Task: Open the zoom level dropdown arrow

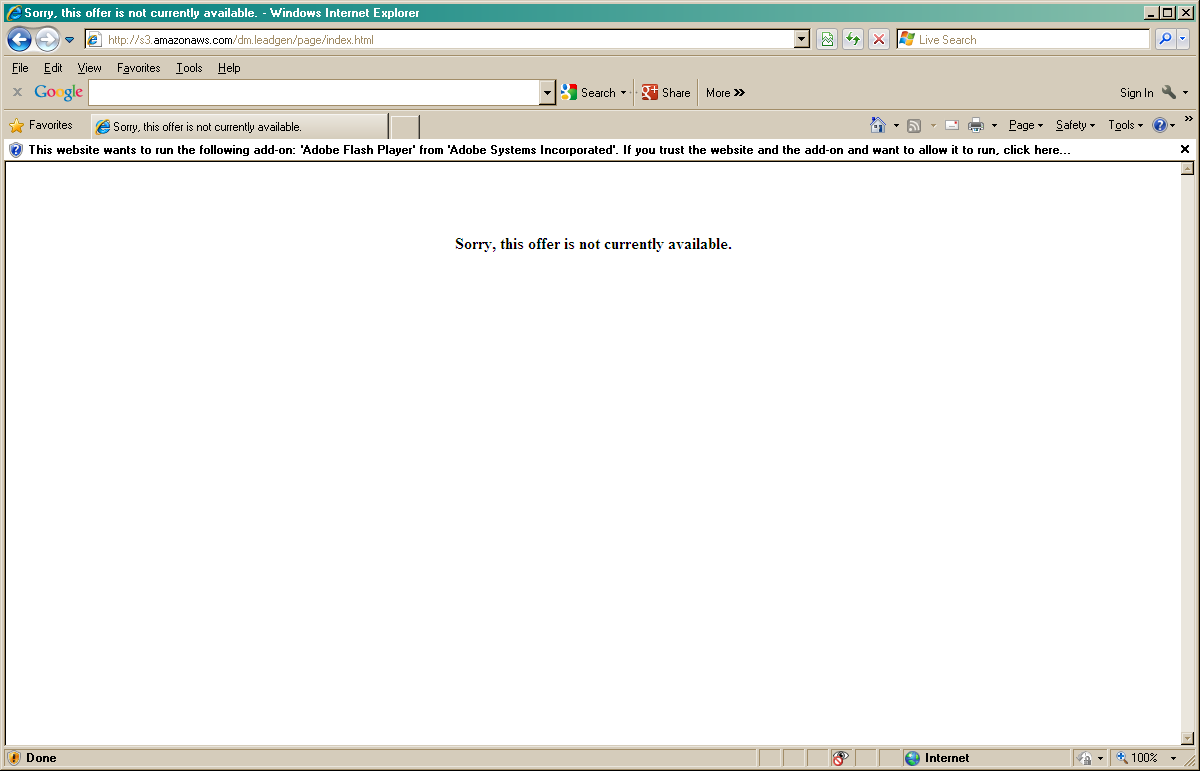Action: coord(1174,758)
